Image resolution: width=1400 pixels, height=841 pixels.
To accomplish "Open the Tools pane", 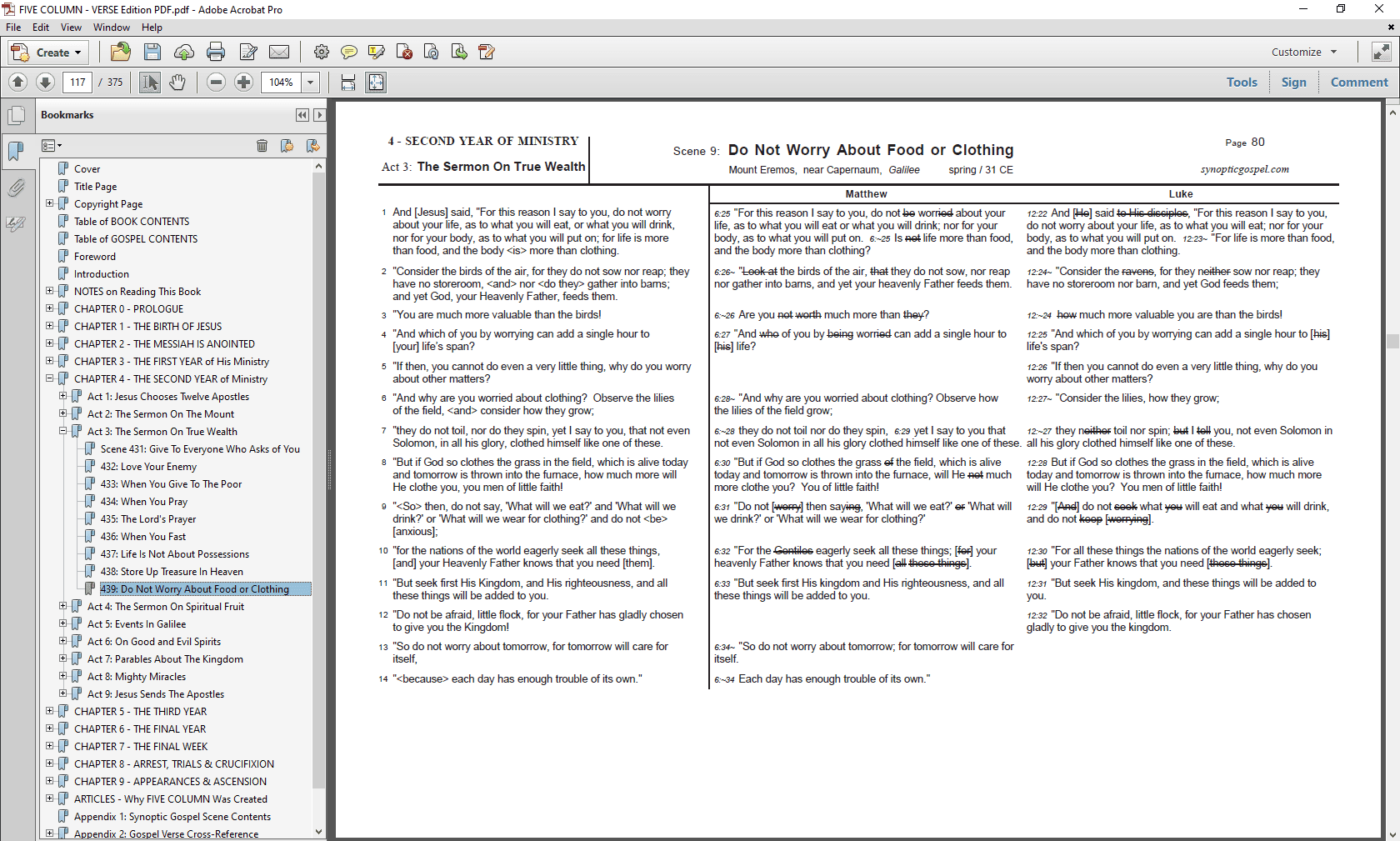I will (x=1242, y=82).
